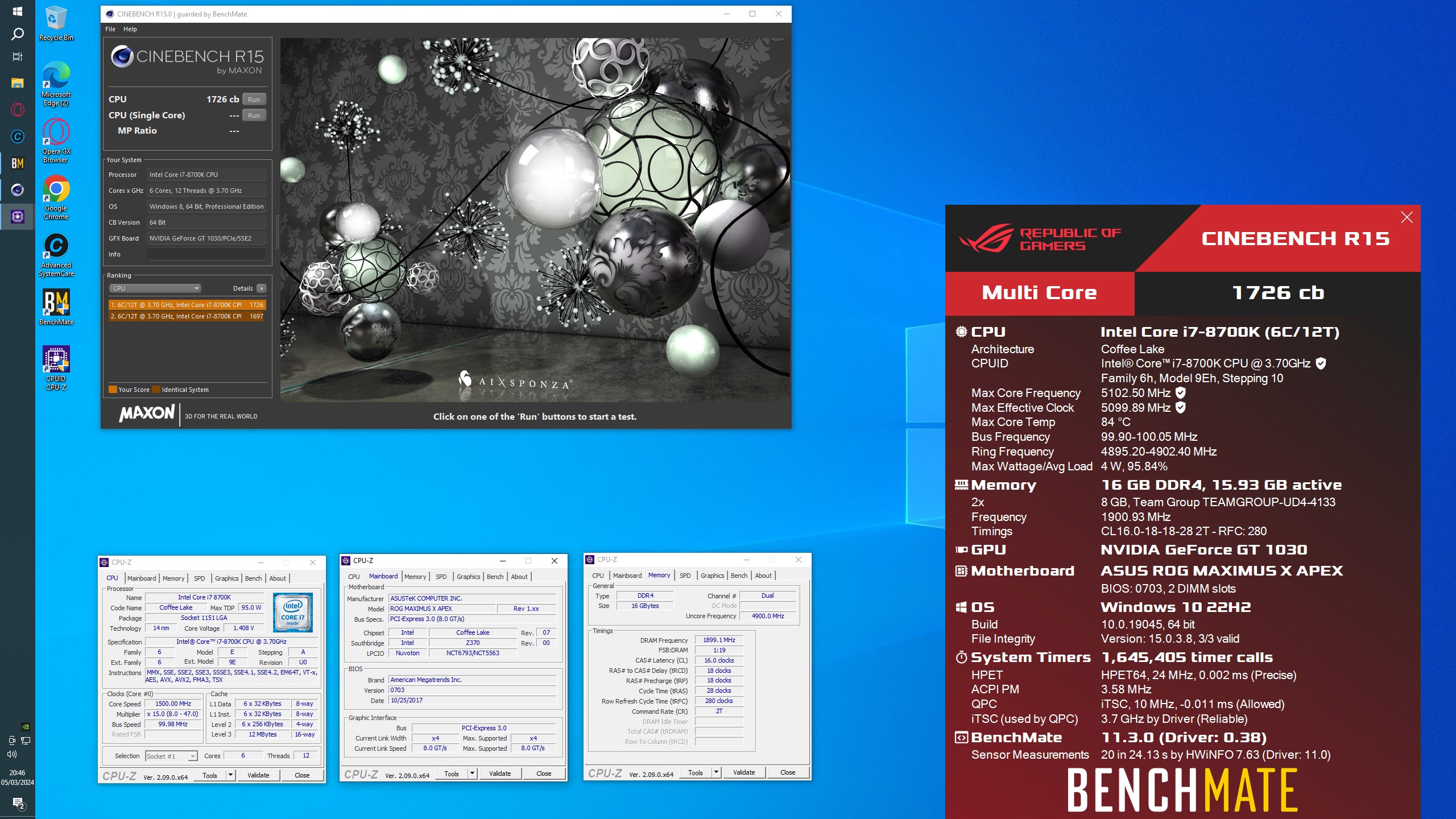Screen dimensions: 1456x819
Task: Select the Google Chrome desktop shortcut
Action: tap(56, 197)
